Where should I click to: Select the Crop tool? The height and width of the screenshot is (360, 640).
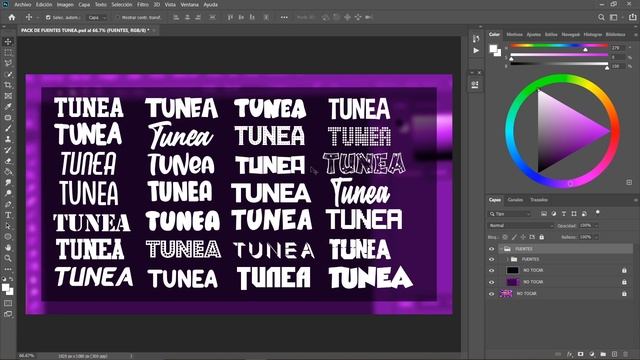coord(8,85)
